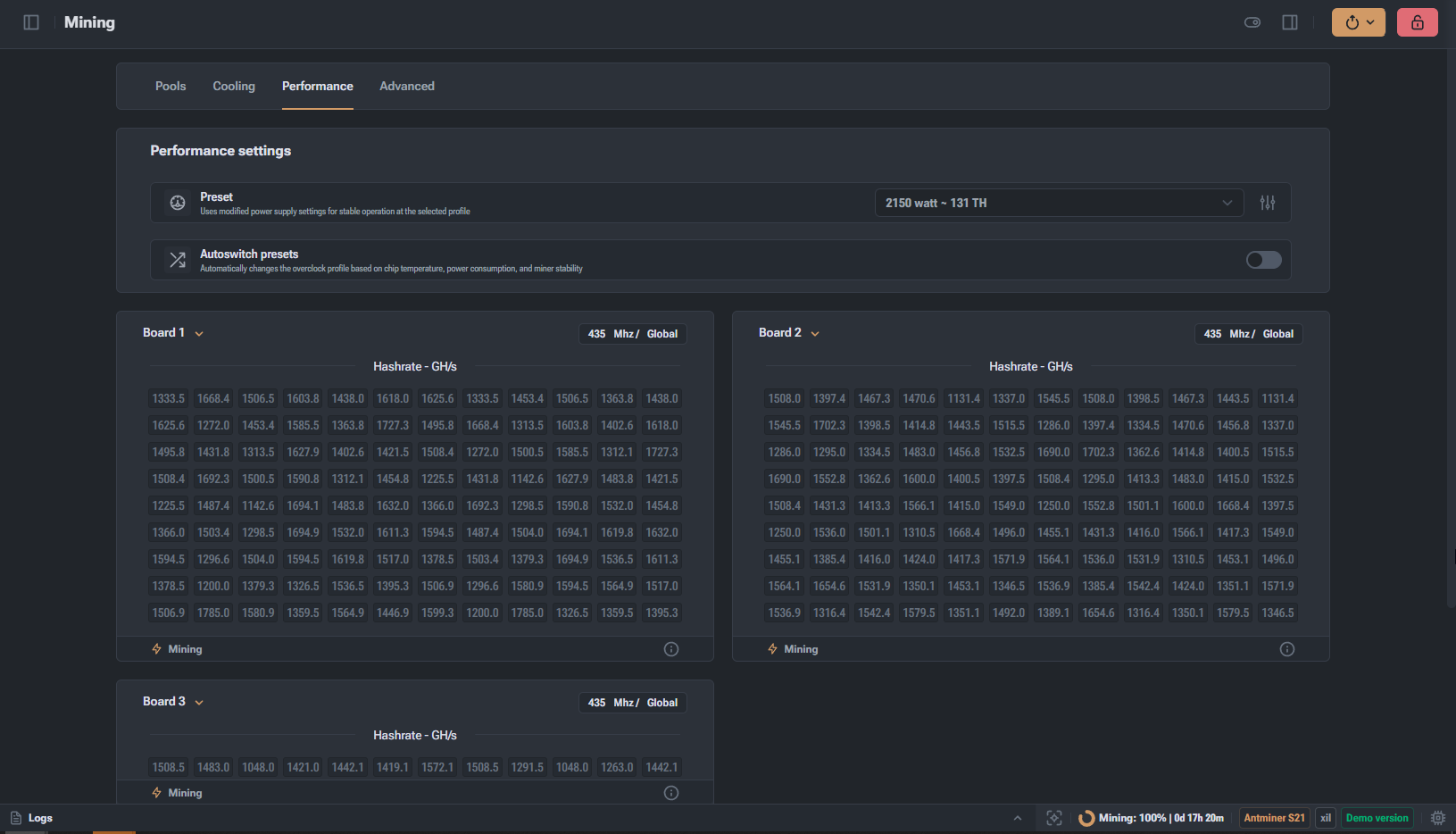Select Board 2 chip value 1668.4 in fifth row
Viewport: 1456px width, 834px height.
[x=1233, y=505]
